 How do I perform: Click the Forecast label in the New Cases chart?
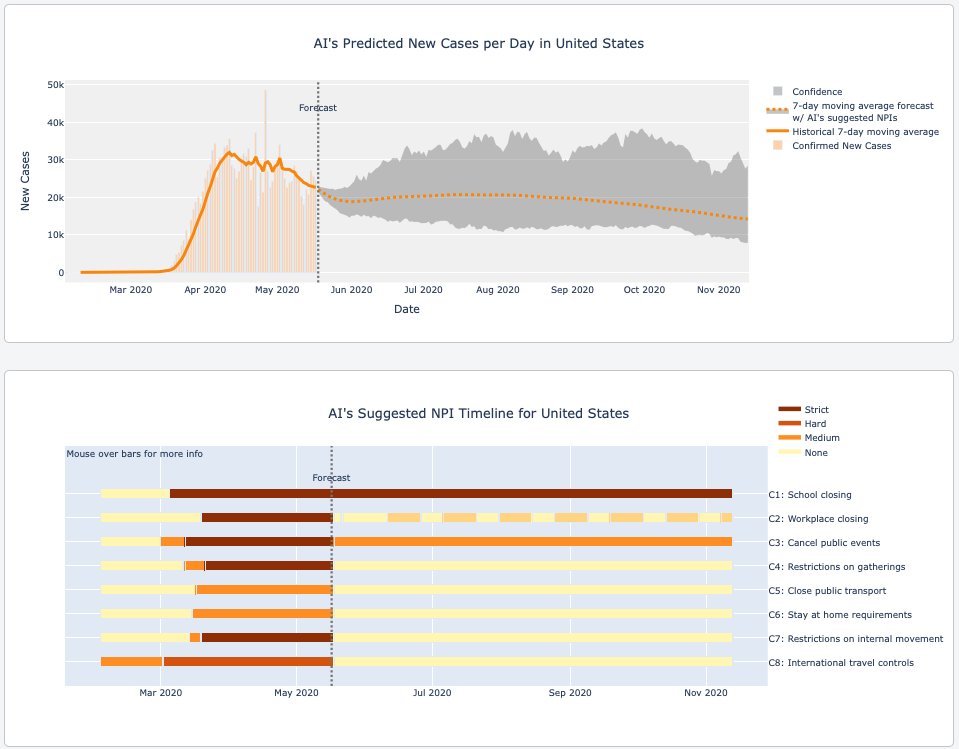click(x=318, y=108)
